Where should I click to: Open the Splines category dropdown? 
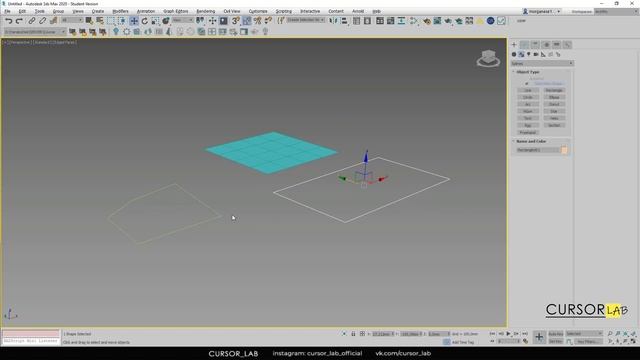[x=542, y=63]
